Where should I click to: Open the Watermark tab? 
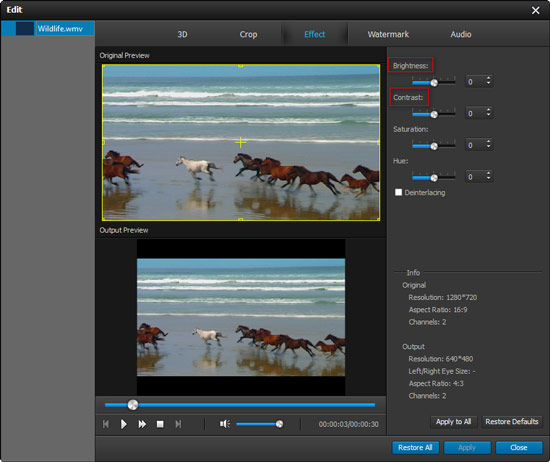click(388, 34)
